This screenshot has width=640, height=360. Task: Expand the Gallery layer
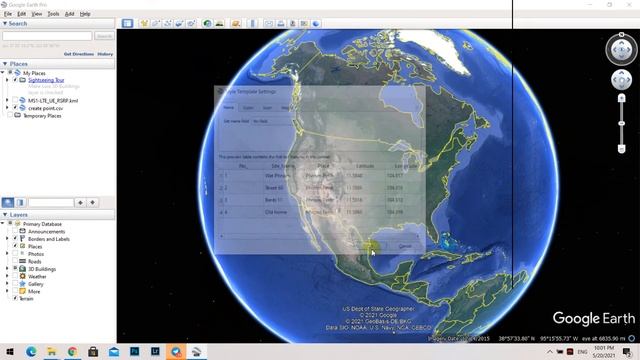point(7,284)
